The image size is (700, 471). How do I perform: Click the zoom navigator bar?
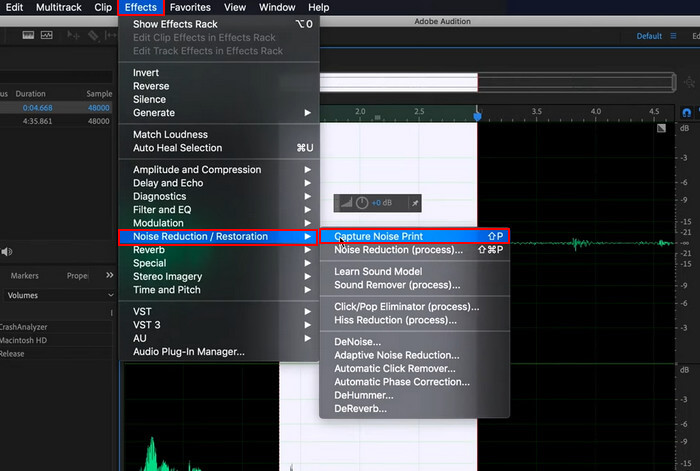coord(498,83)
